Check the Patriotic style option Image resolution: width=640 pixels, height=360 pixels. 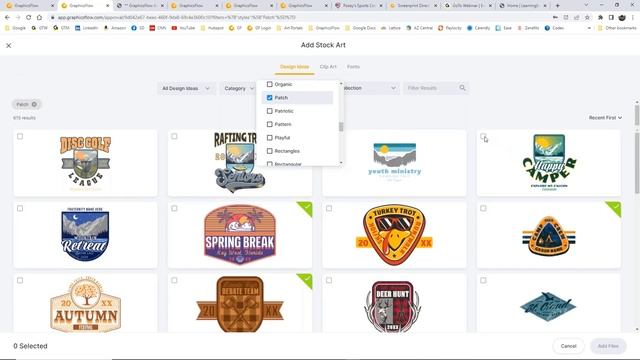tap(269, 111)
